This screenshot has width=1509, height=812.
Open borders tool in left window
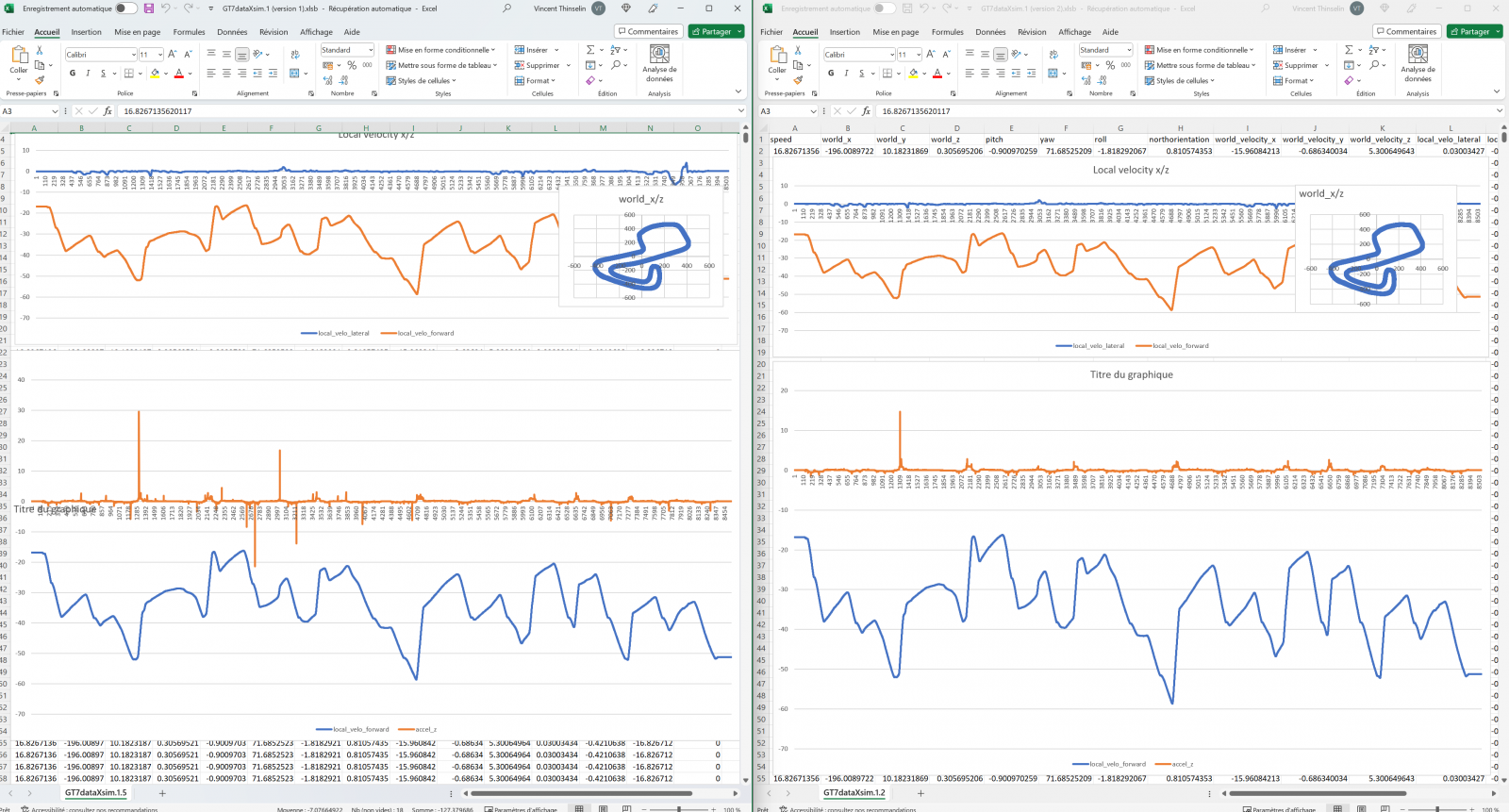[x=129, y=73]
